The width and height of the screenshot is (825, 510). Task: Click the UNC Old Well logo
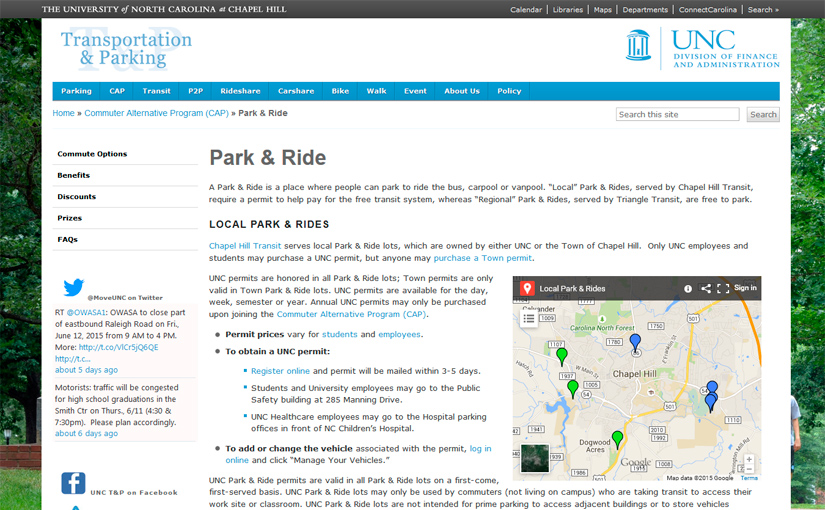638,45
